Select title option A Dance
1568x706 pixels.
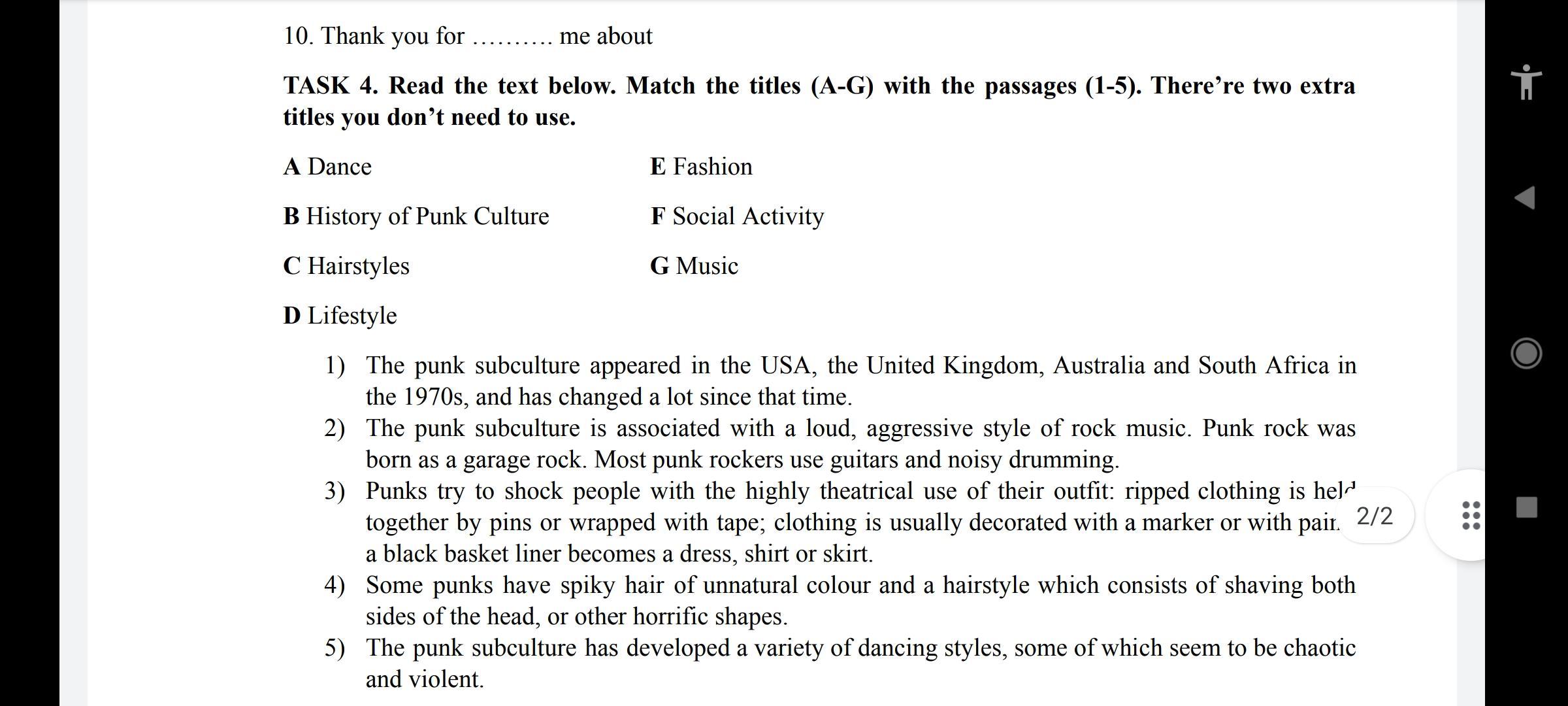[x=327, y=167]
